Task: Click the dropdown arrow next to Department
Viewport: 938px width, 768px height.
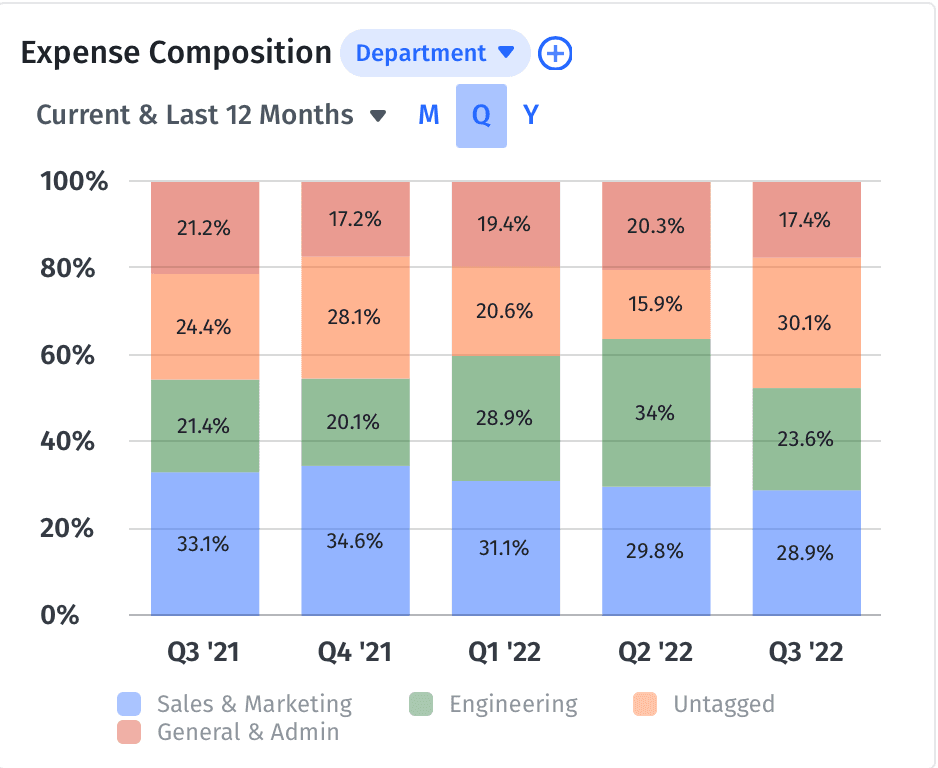Action: [x=504, y=52]
